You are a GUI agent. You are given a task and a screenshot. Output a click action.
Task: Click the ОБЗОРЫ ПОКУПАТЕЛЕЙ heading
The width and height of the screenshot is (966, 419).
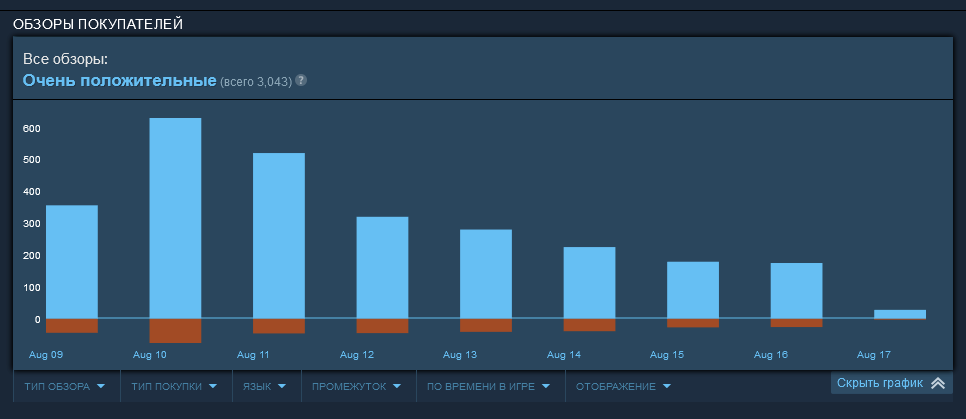[x=98, y=25]
